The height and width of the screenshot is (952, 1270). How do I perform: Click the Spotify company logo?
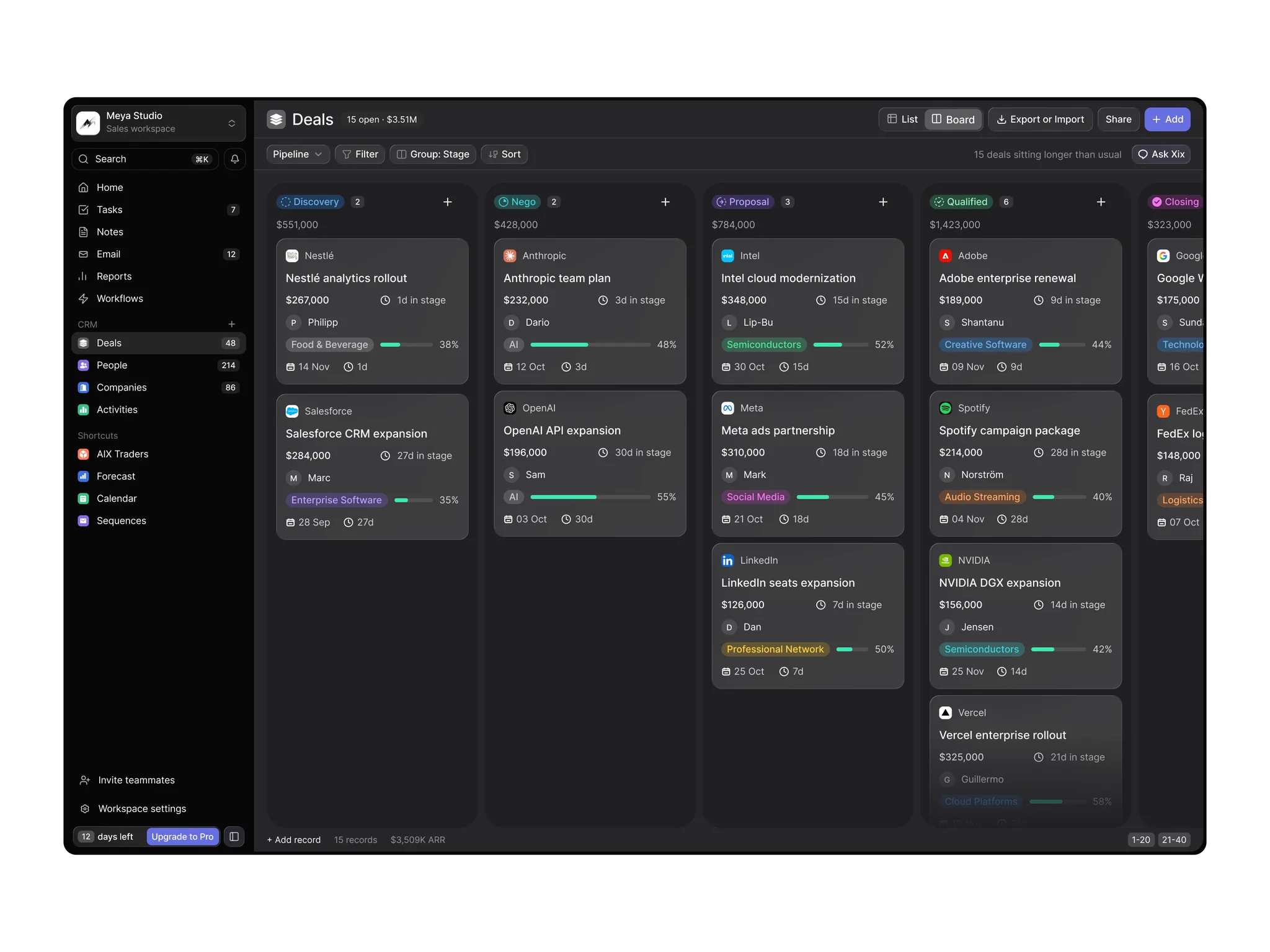[945, 408]
